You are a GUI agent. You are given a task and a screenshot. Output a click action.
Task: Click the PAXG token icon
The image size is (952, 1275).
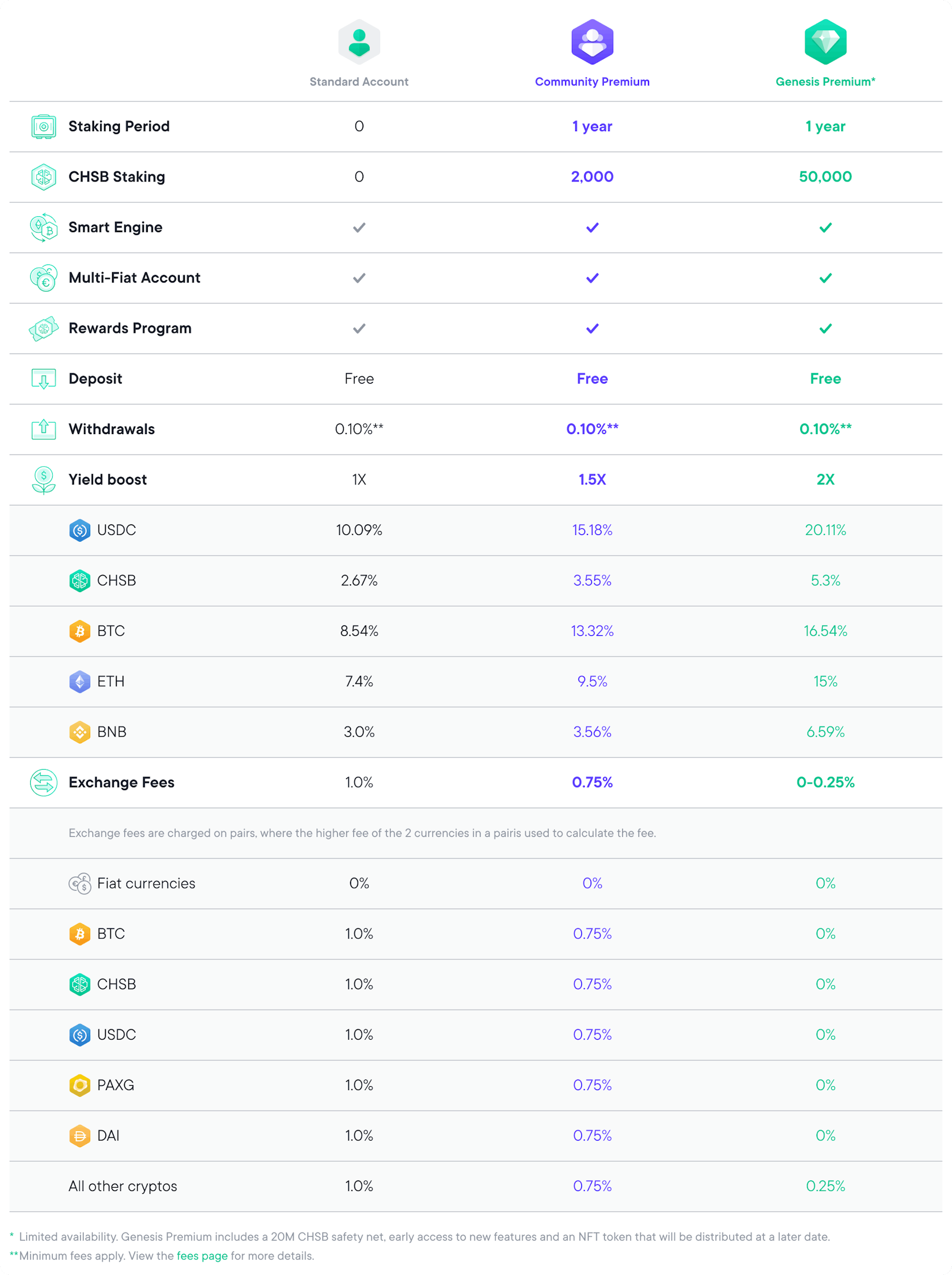80,1085
